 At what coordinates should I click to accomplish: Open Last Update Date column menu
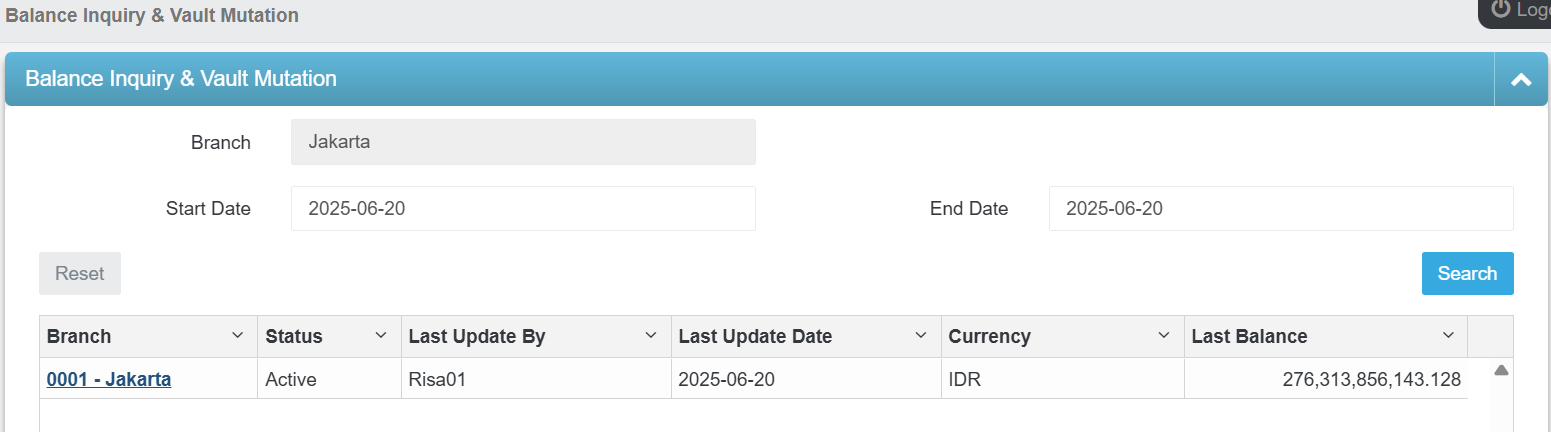click(920, 336)
